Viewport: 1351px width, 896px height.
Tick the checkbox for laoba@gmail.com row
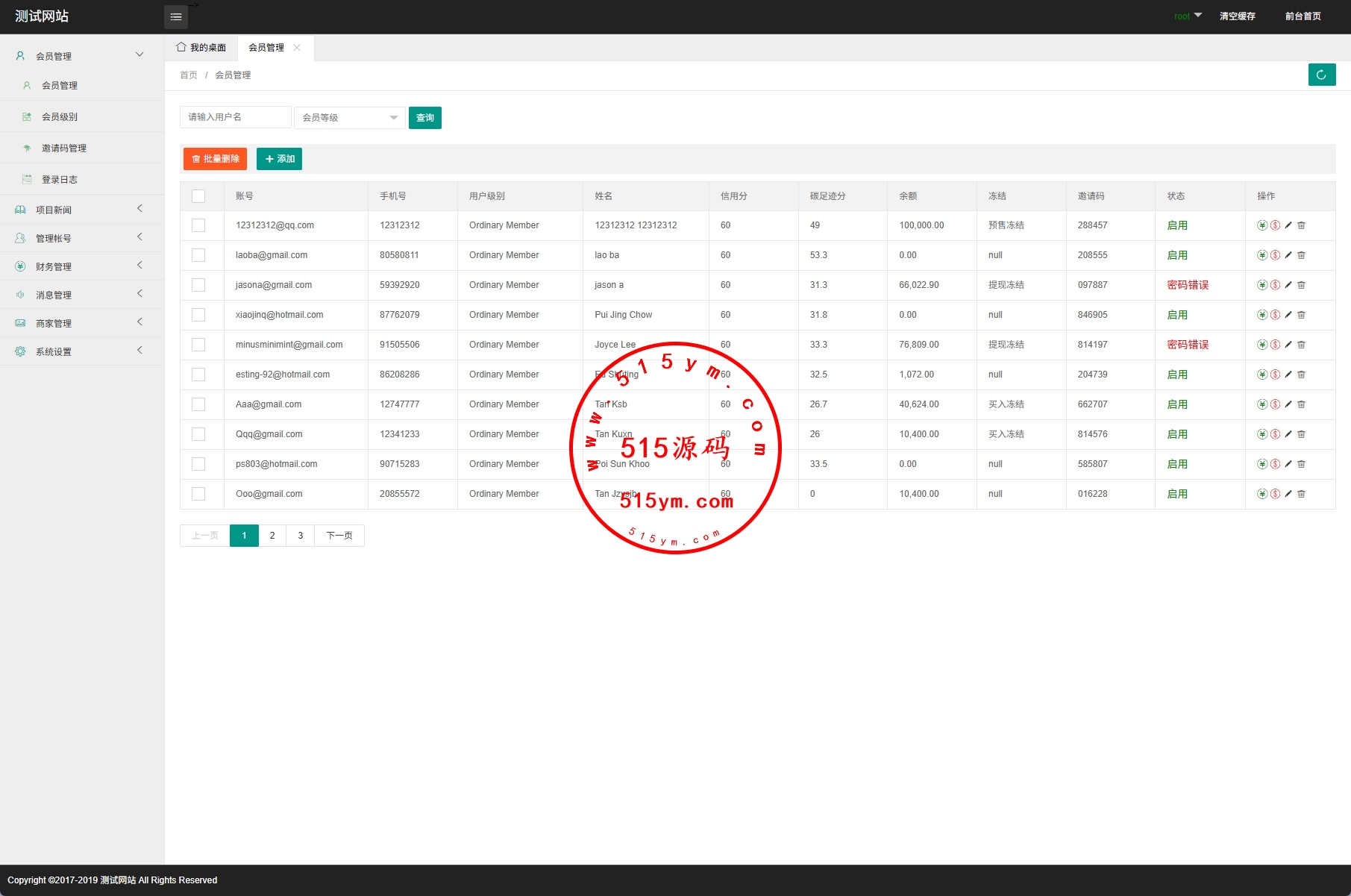198,255
